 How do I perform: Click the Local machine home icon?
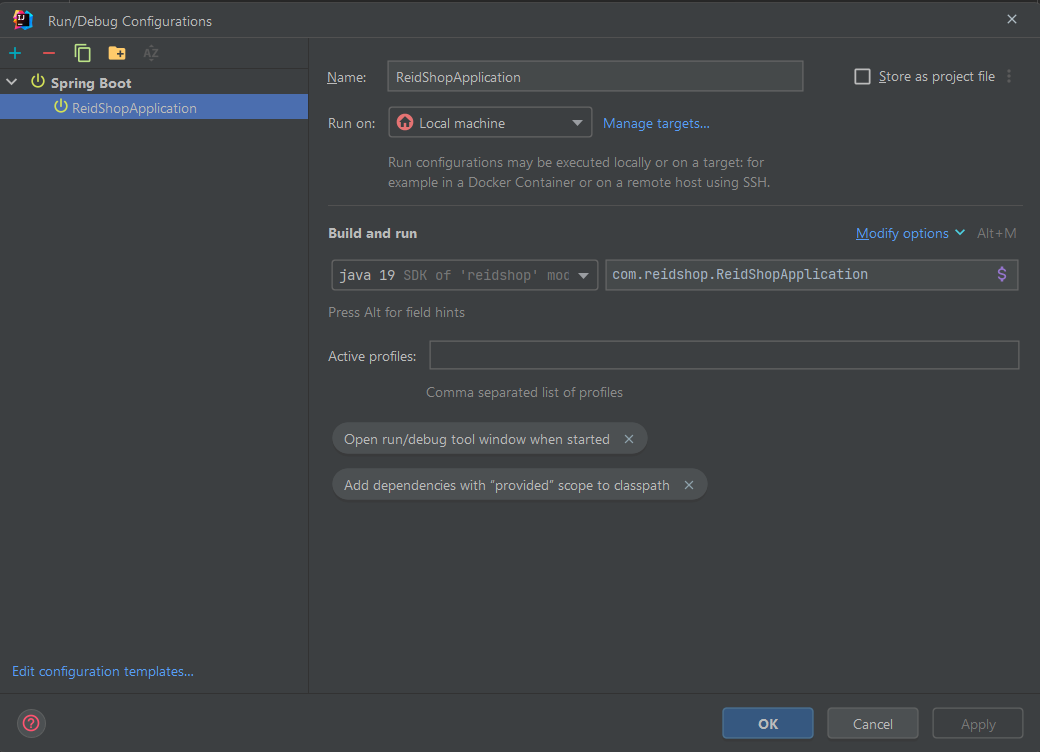(405, 123)
